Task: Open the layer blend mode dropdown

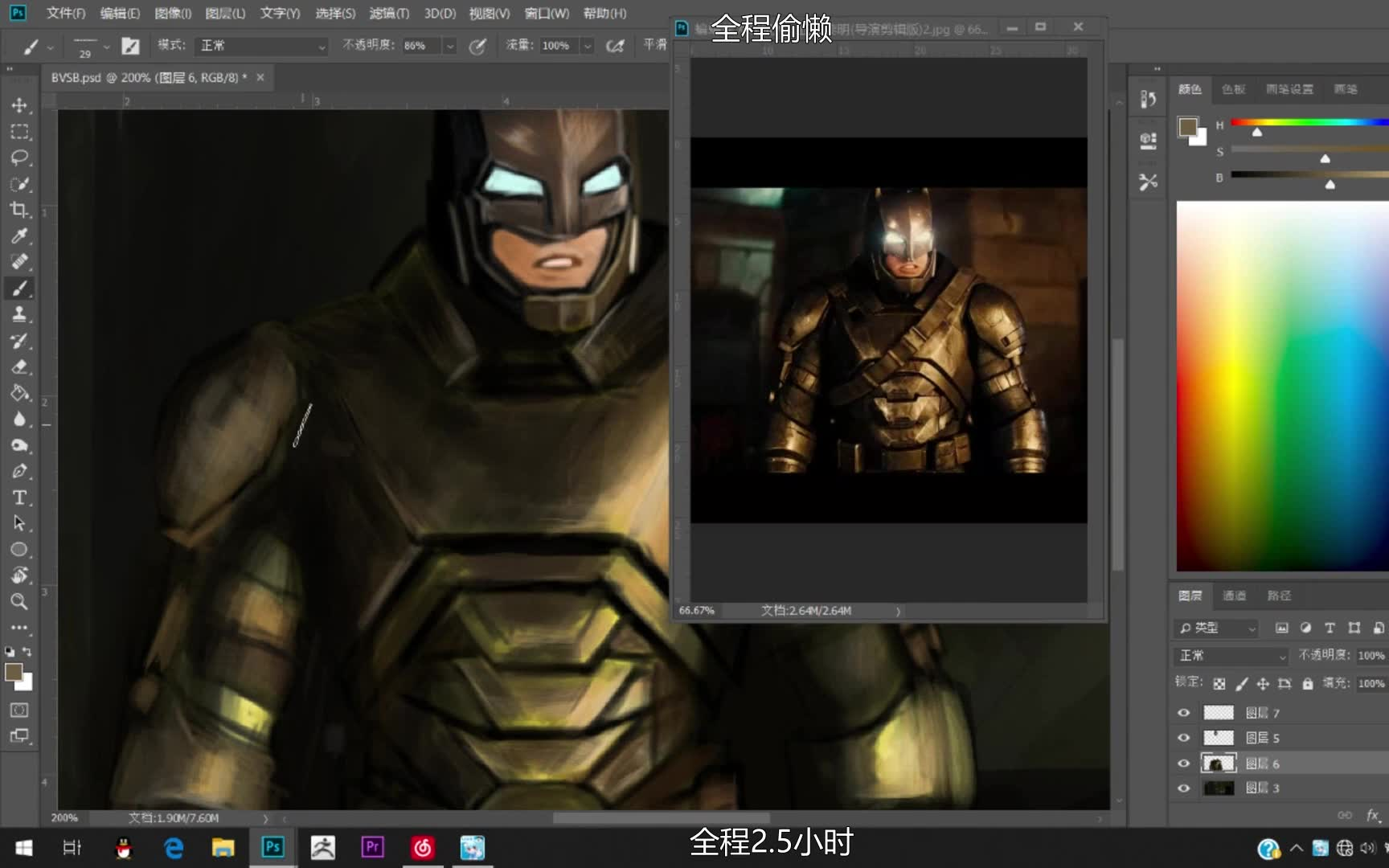Action: (1231, 656)
